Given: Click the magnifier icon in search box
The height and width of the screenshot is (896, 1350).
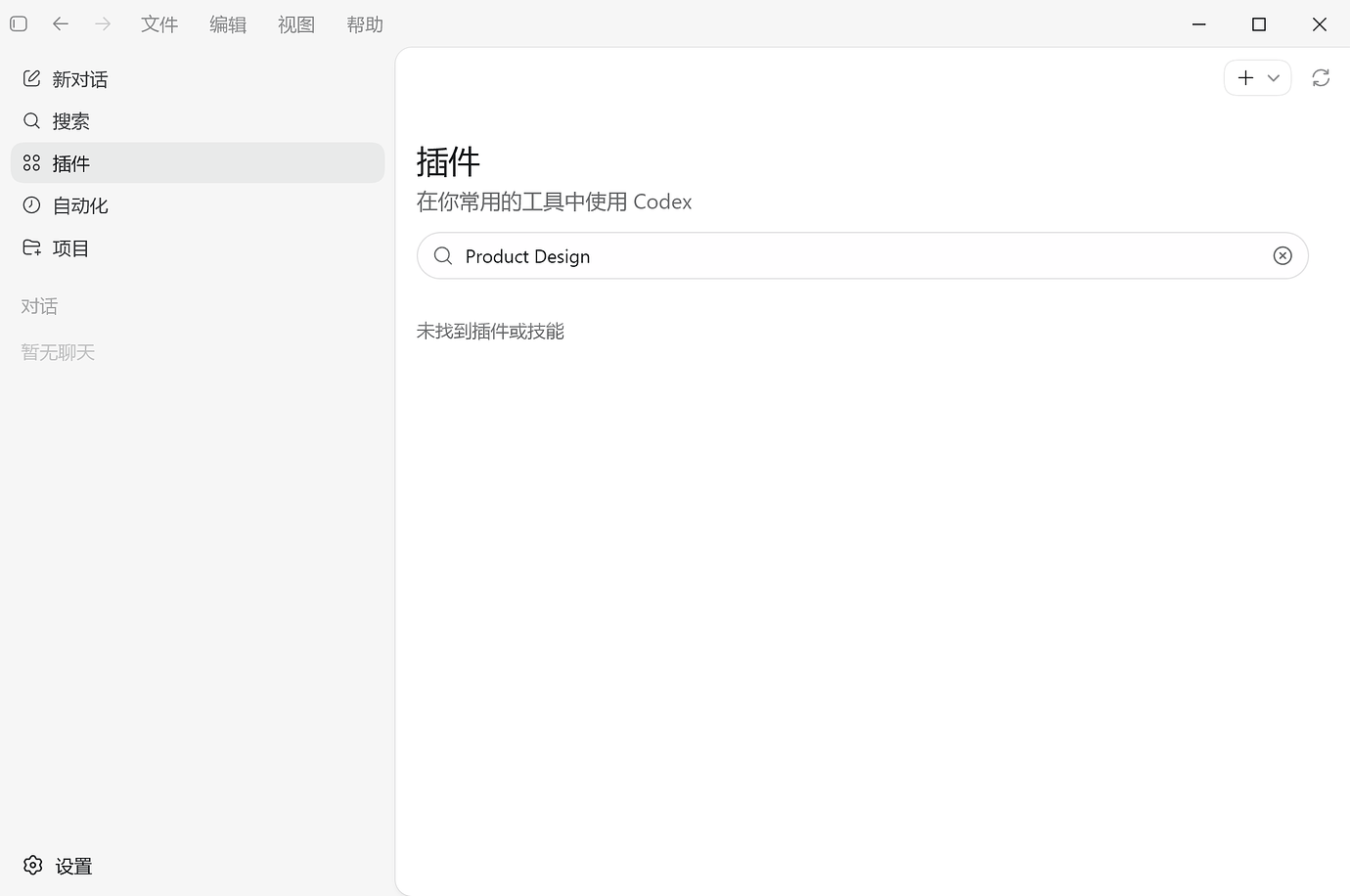Looking at the screenshot, I should click(443, 256).
